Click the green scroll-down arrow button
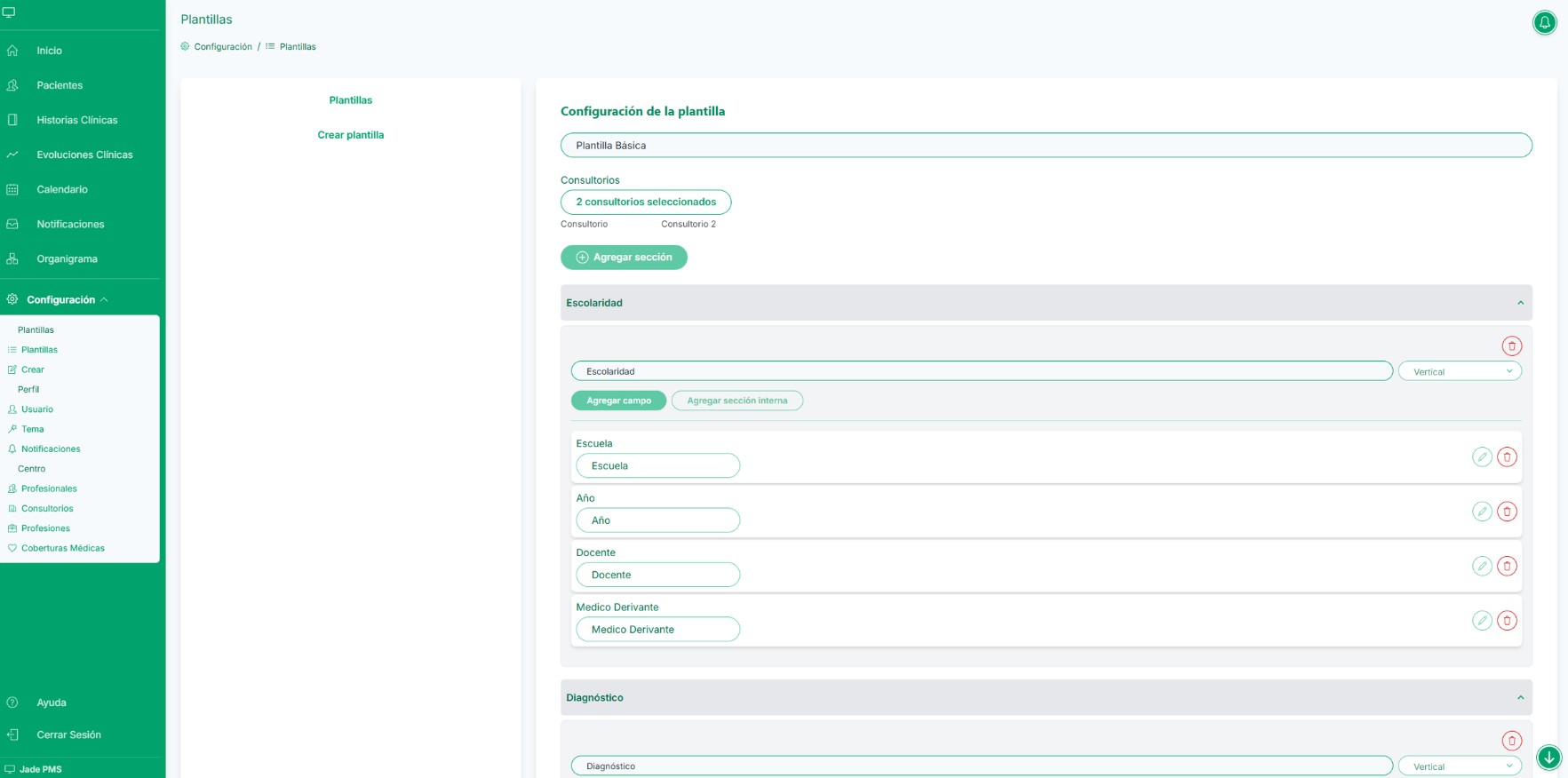Image resolution: width=1568 pixels, height=778 pixels. [1548, 758]
